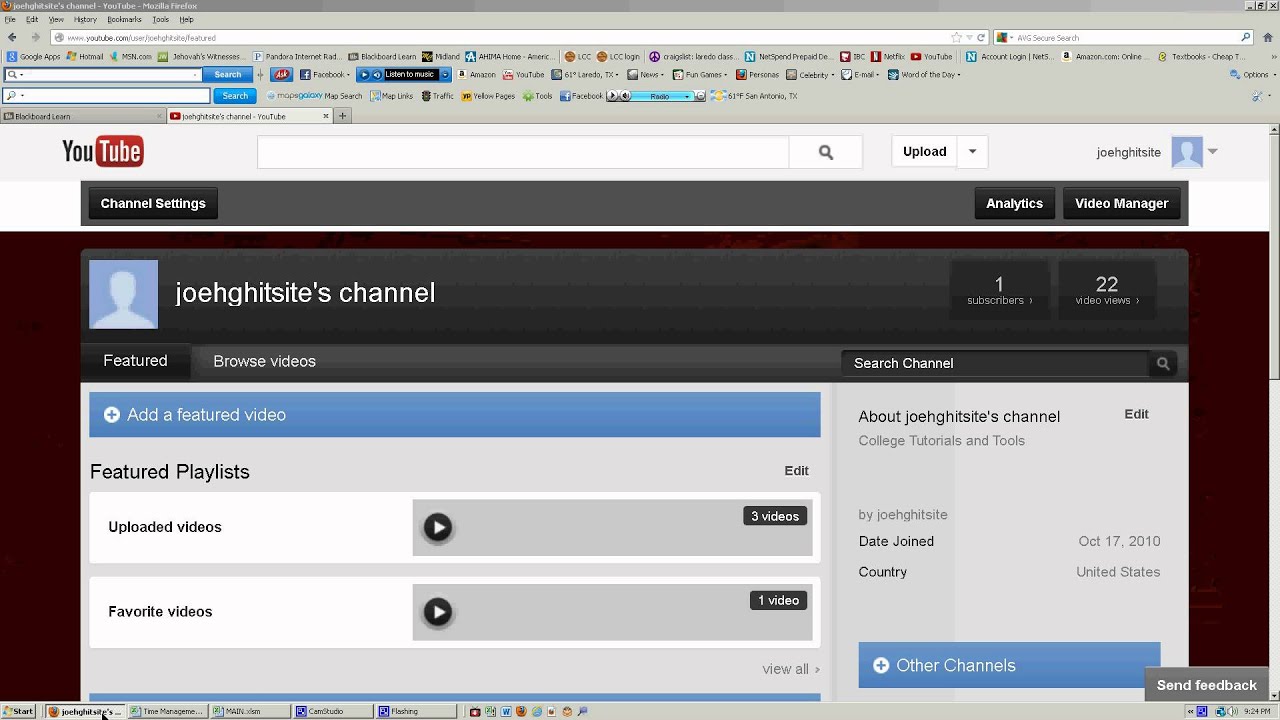The width and height of the screenshot is (1280, 720).
Task: Open the Hotmail bookmark
Action: 85,57
